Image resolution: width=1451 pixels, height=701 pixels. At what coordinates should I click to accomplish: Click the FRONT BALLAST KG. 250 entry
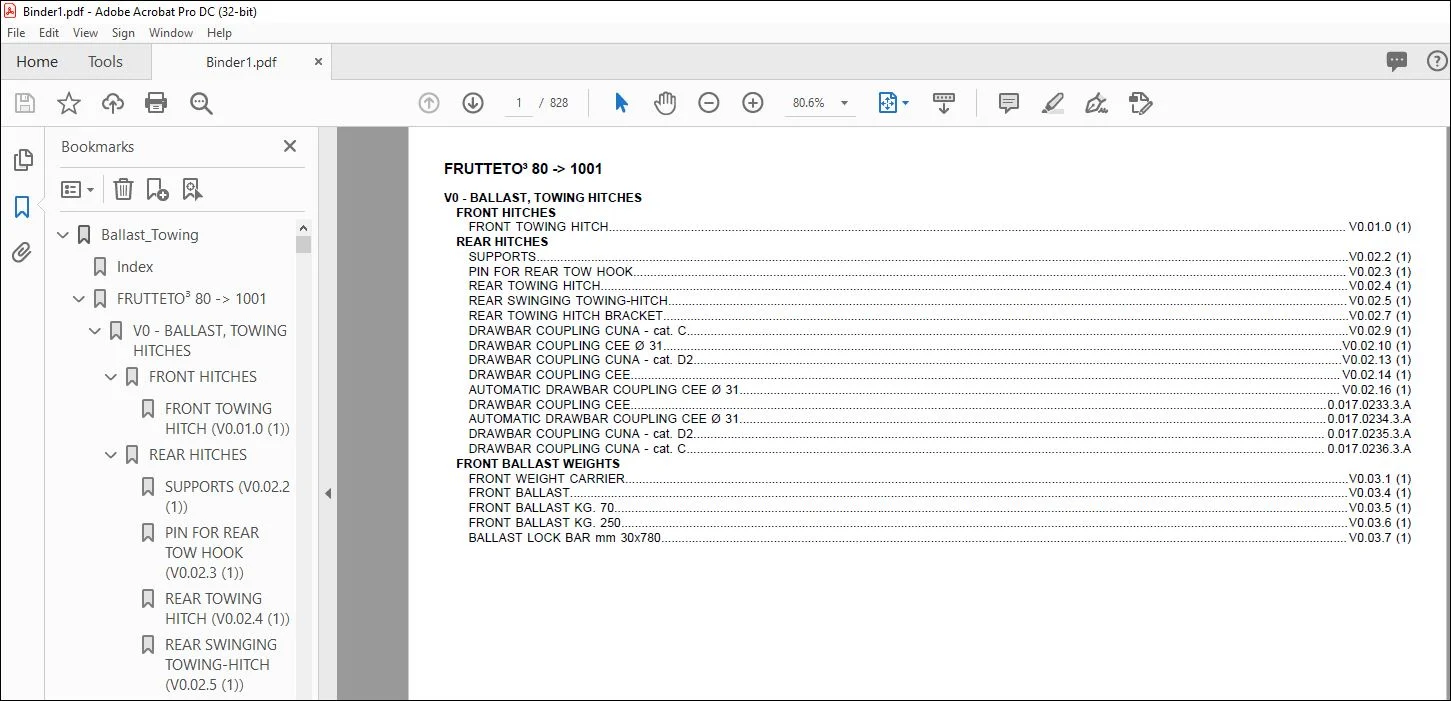pos(939,522)
